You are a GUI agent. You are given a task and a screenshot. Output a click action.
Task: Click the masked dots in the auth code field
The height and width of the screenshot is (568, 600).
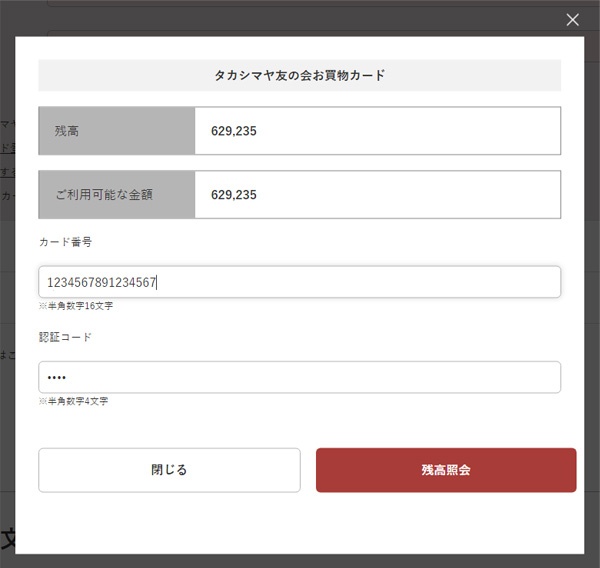[56, 378]
